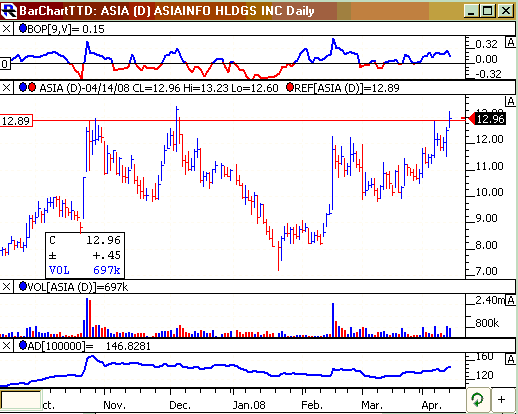Click the AD[100000]= 146.8281 label
The height and width of the screenshot is (414, 518).
click(x=89, y=346)
